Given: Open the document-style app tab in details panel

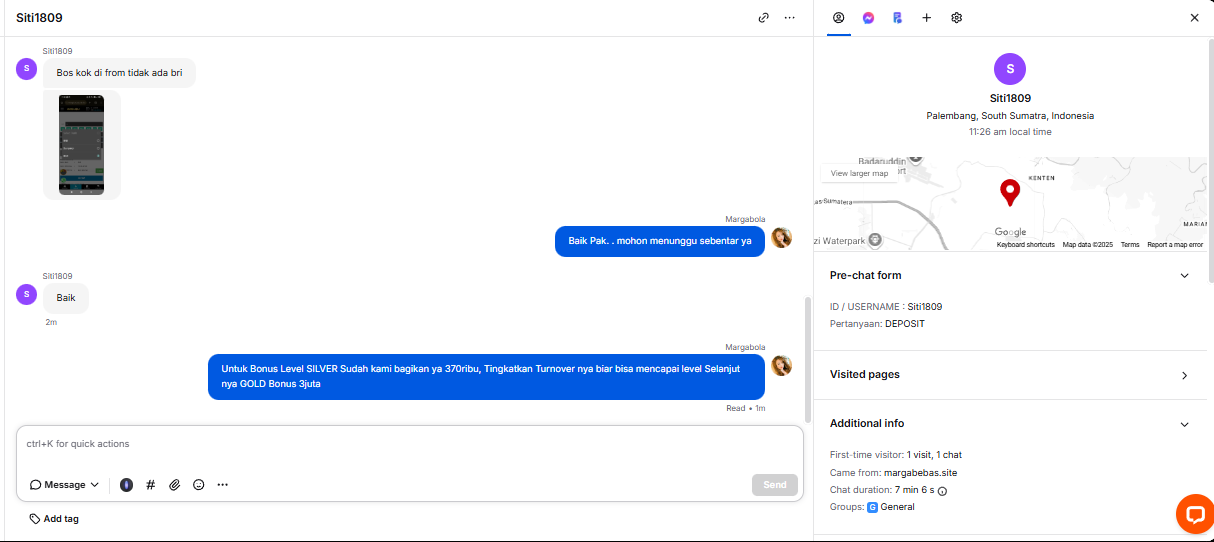Looking at the screenshot, I should click(x=897, y=18).
